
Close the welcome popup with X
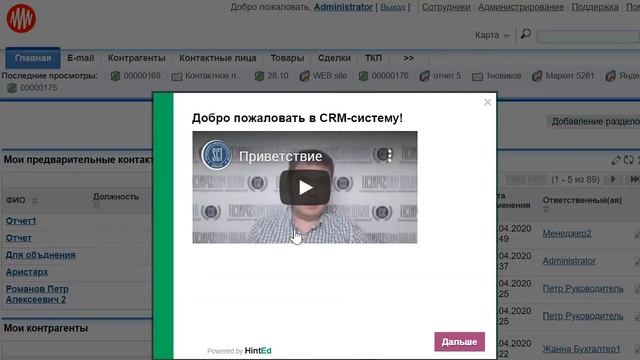pos(487,102)
